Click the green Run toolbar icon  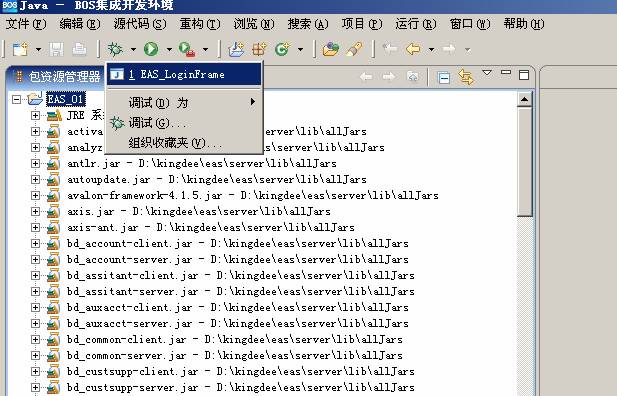[151, 49]
